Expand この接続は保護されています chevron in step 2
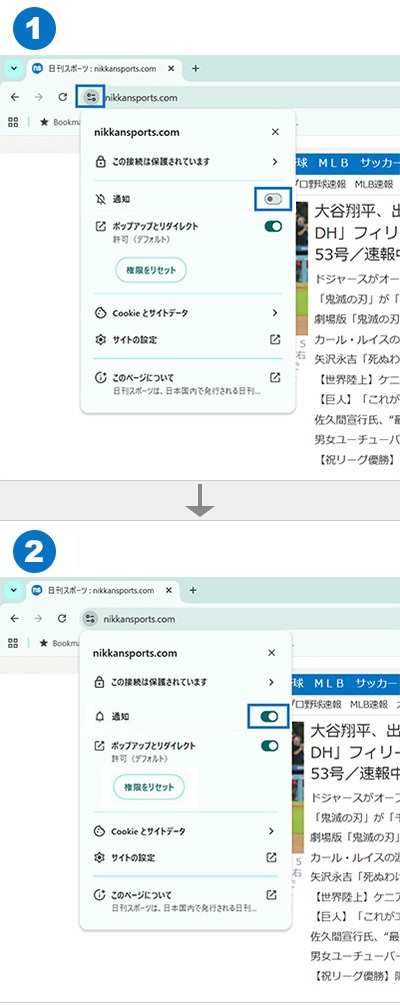400x1005 pixels. coord(271,682)
